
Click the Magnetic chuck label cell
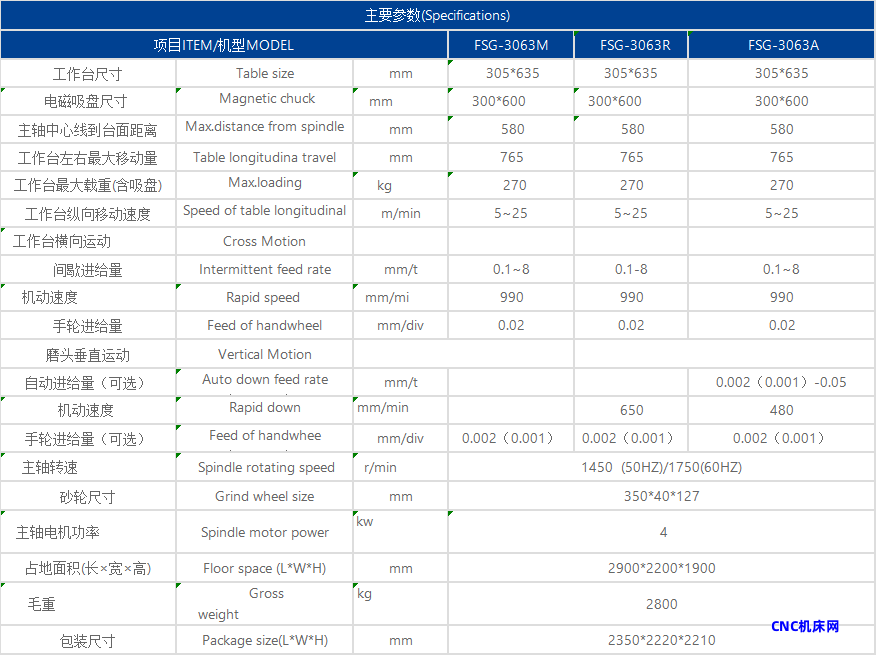coord(267,98)
